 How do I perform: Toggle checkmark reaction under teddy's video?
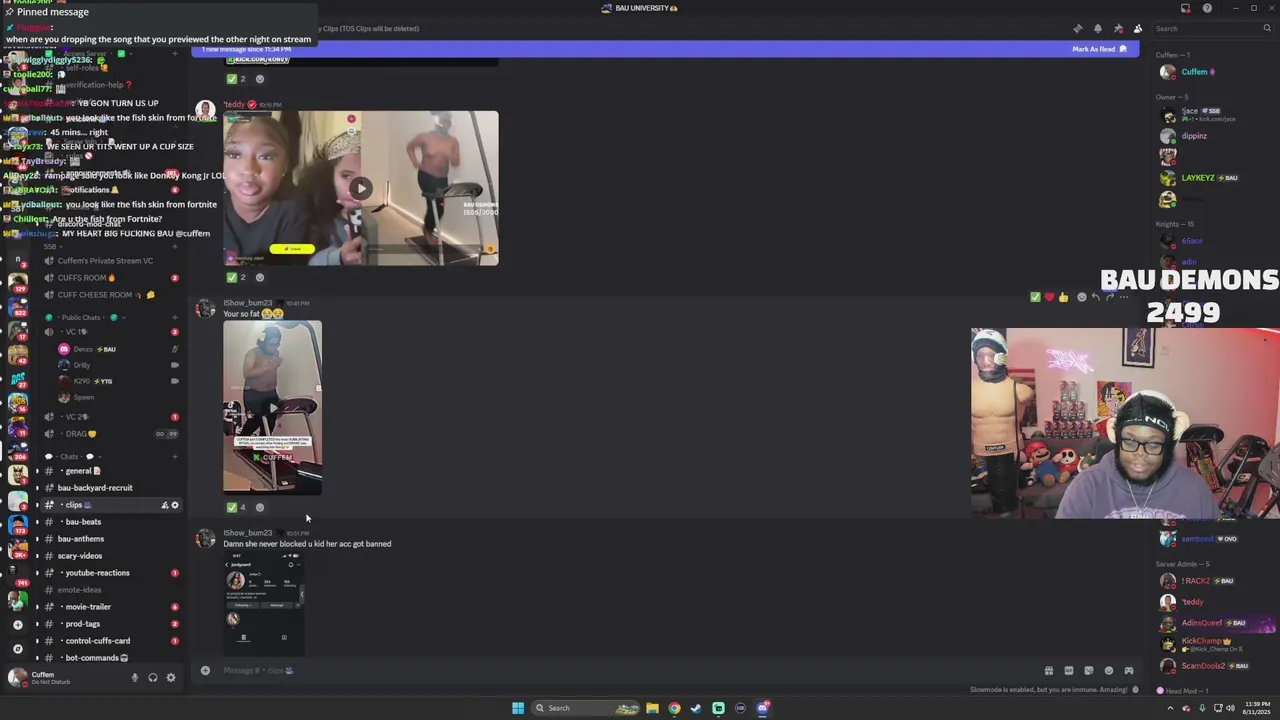(x=237, y=277)
